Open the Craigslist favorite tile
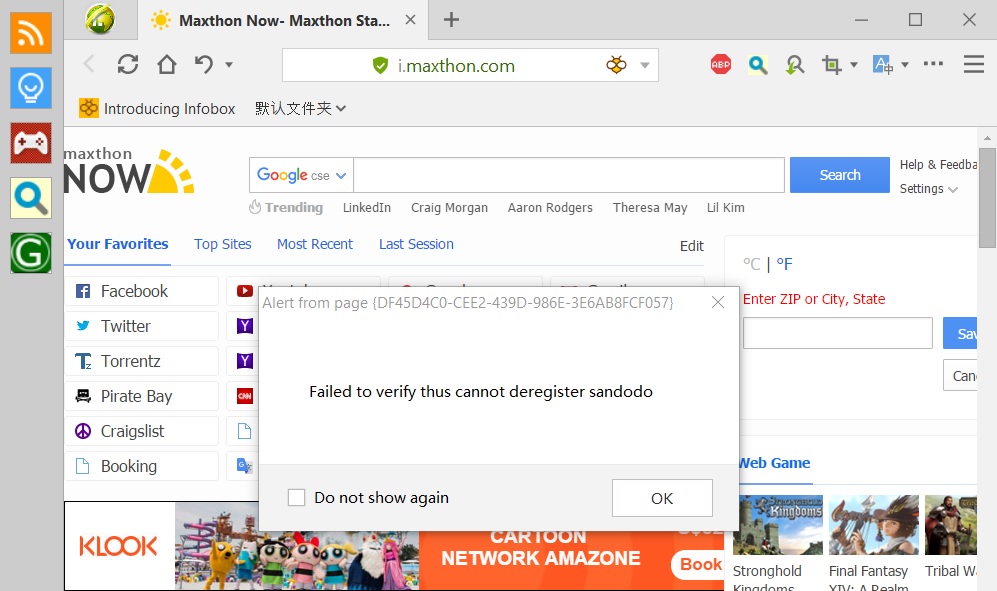Screen dimensions: 997x591 pos(142,431)
